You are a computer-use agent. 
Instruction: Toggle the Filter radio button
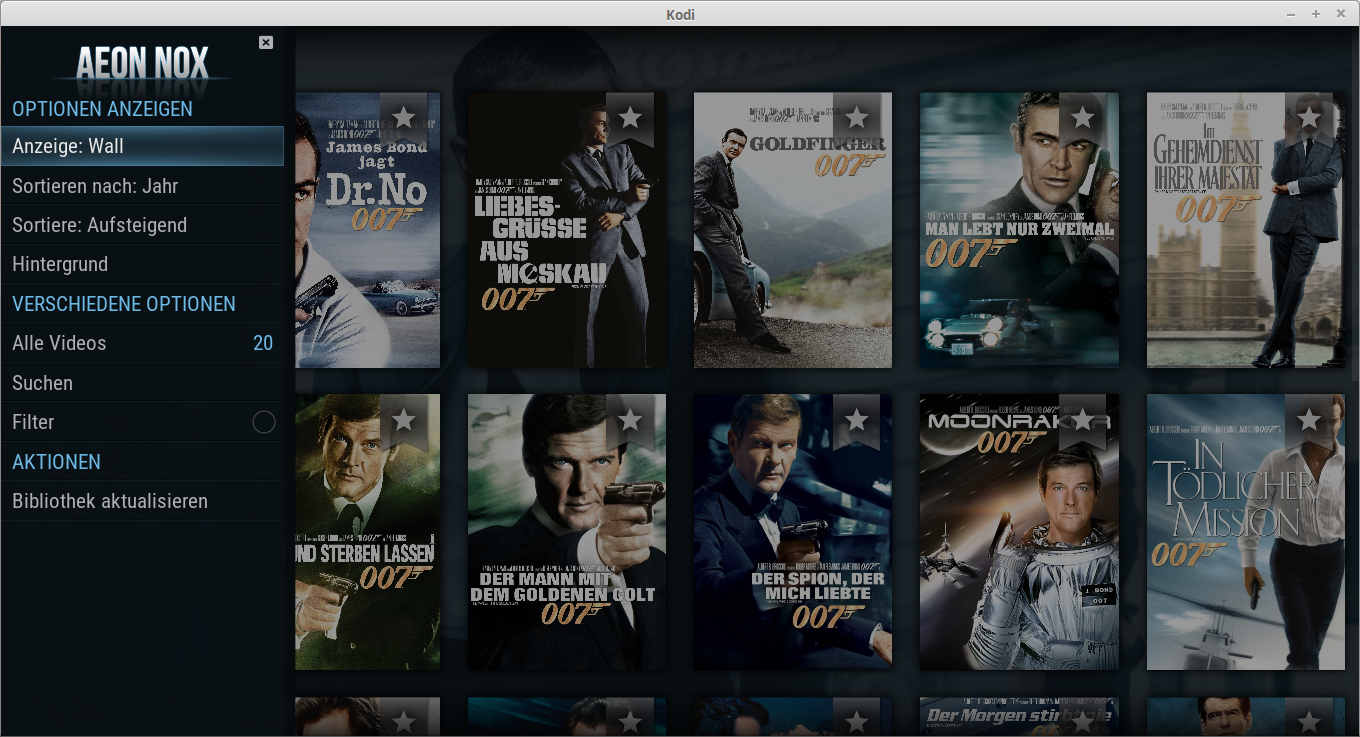(263, 422)
